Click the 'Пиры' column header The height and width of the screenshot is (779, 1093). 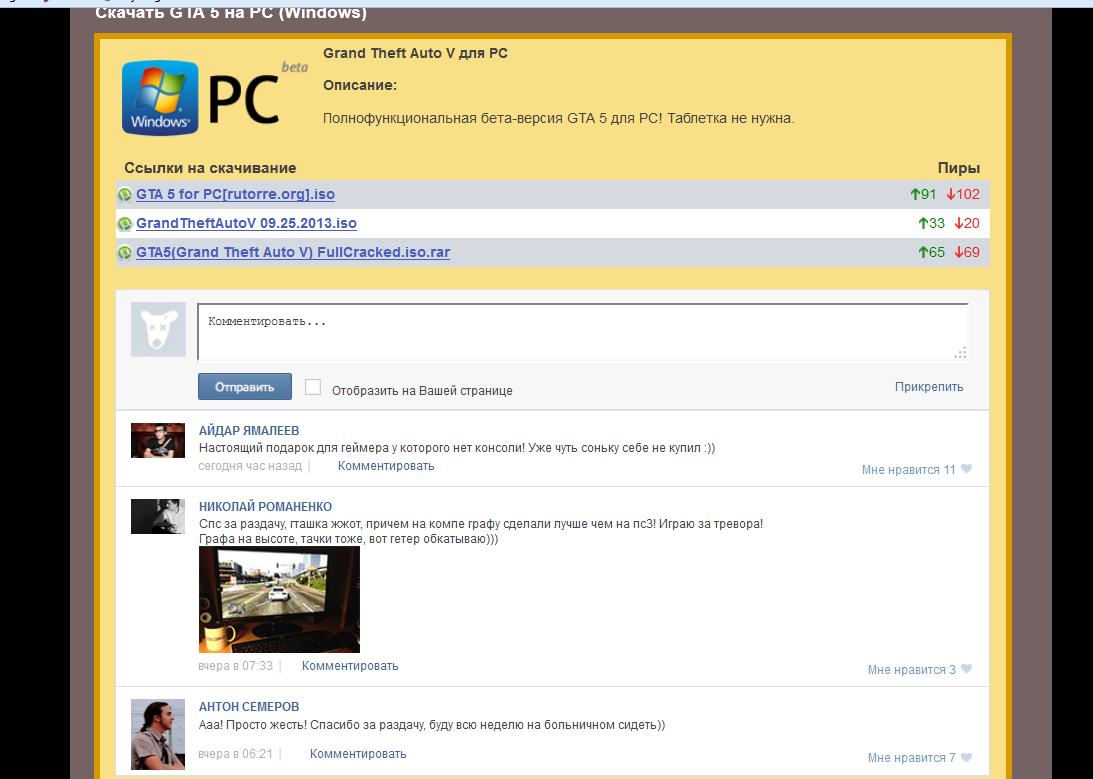click(x=959, y=168)
